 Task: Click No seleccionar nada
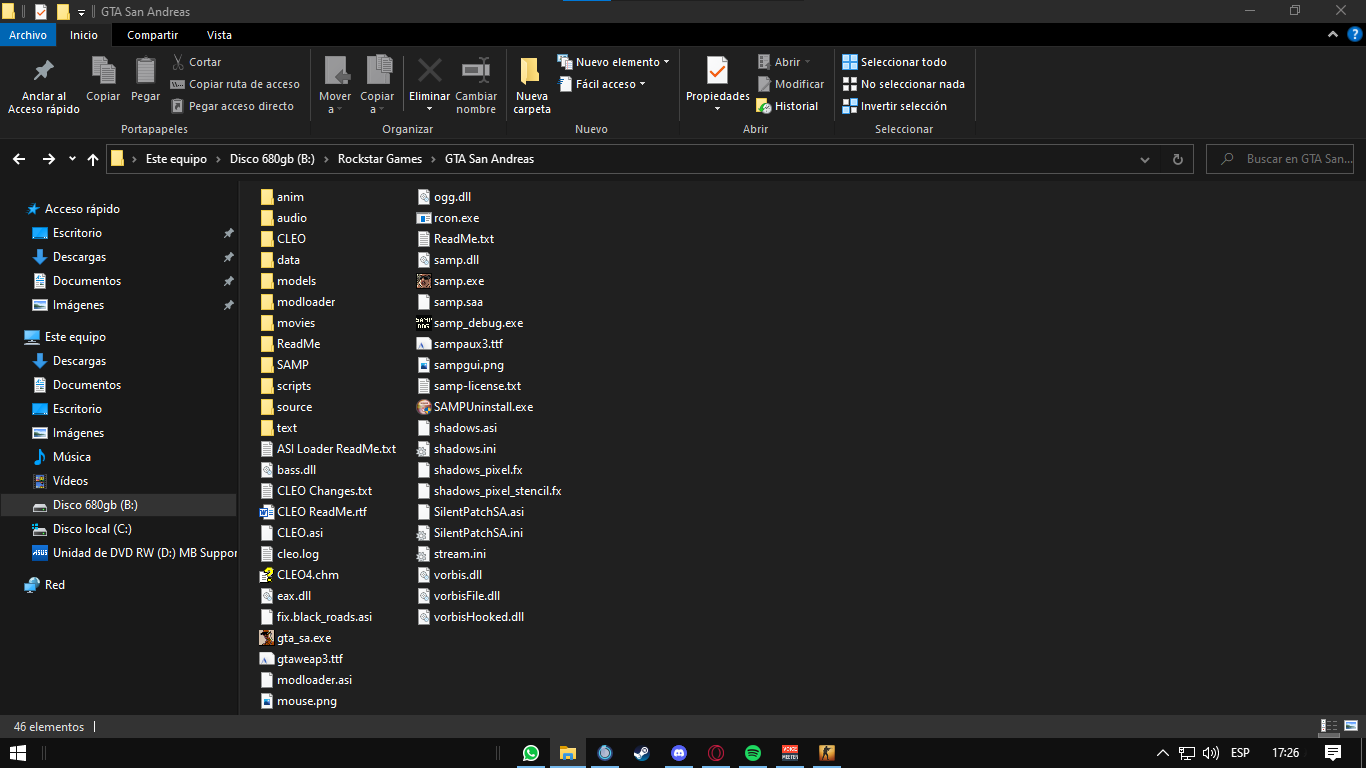click(903, 84)
